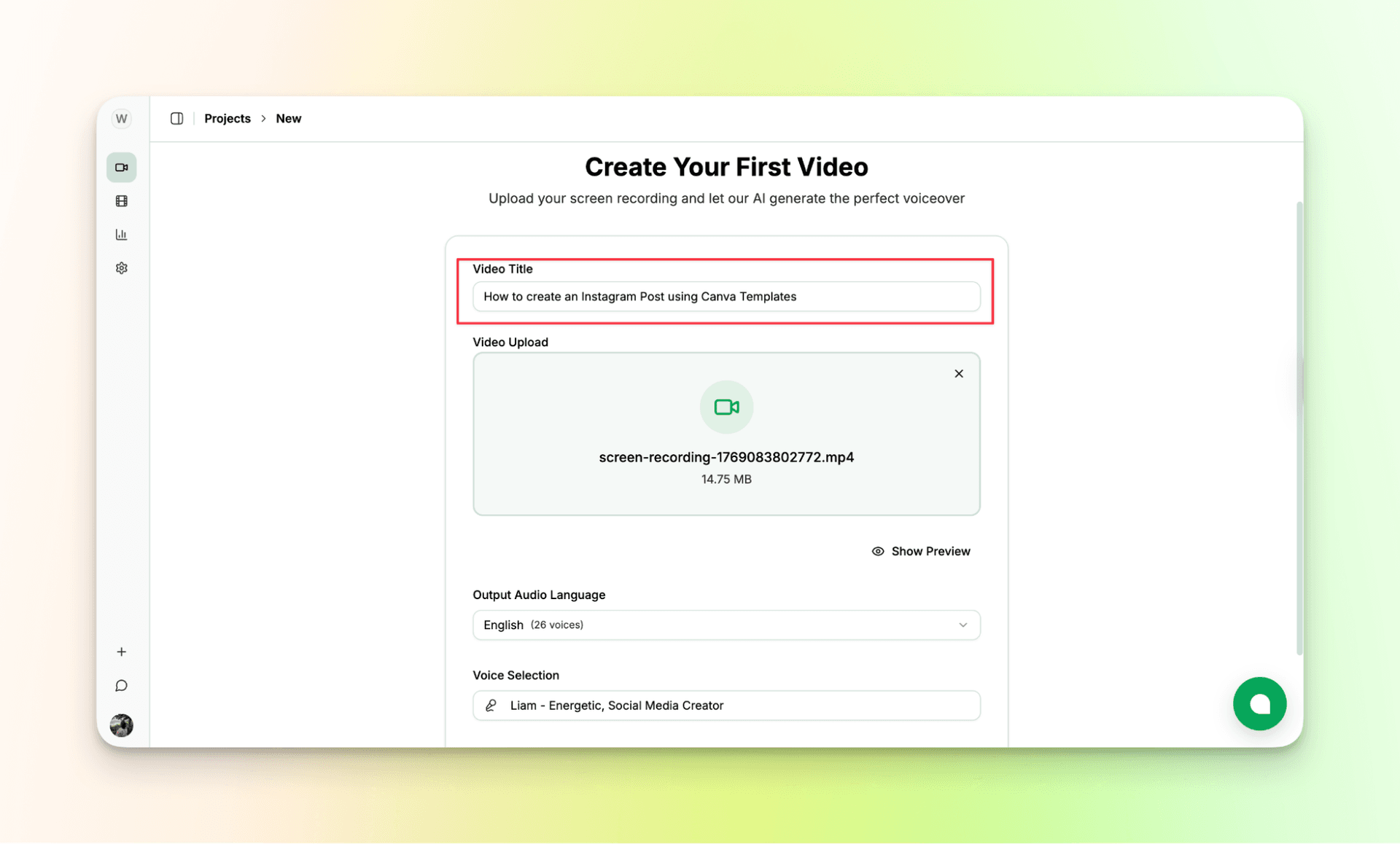Open the green chat support button
This screenshot has width=1400, height=844.
pyautogui.click(x=1259, y=703)
